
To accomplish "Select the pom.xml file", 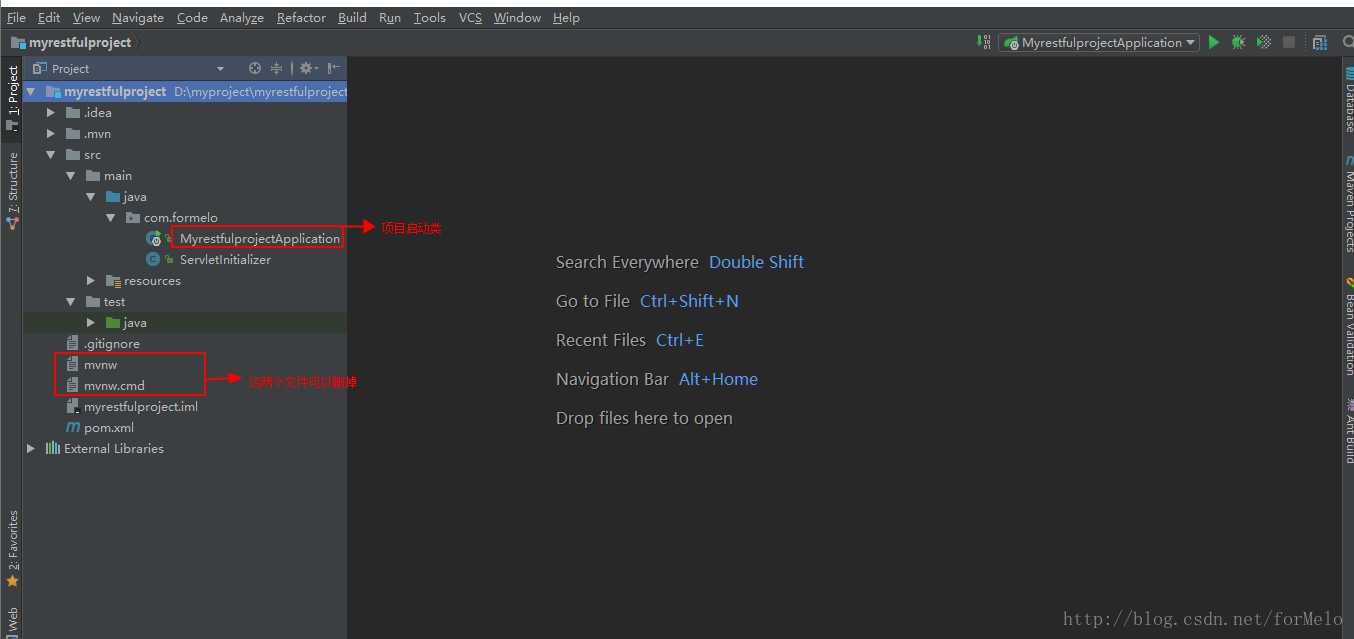I will (x=109, y=427).
